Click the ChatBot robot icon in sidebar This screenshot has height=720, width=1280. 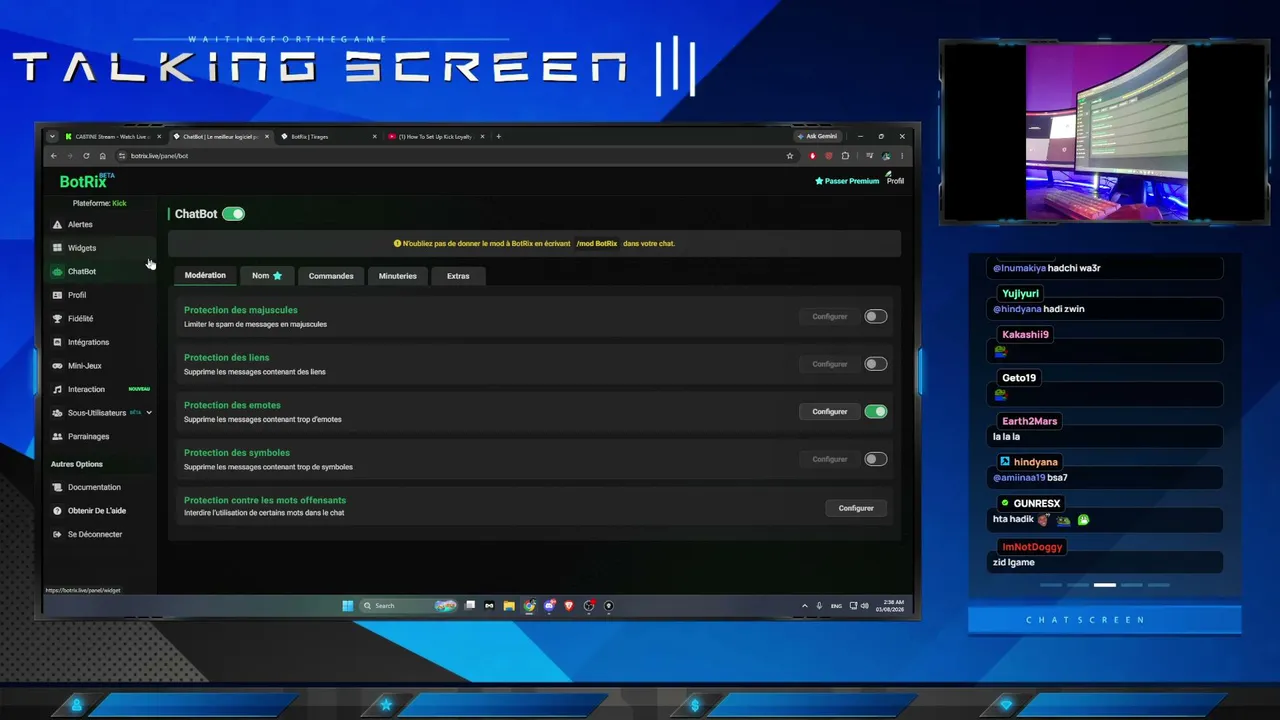[x=57, y=272]
